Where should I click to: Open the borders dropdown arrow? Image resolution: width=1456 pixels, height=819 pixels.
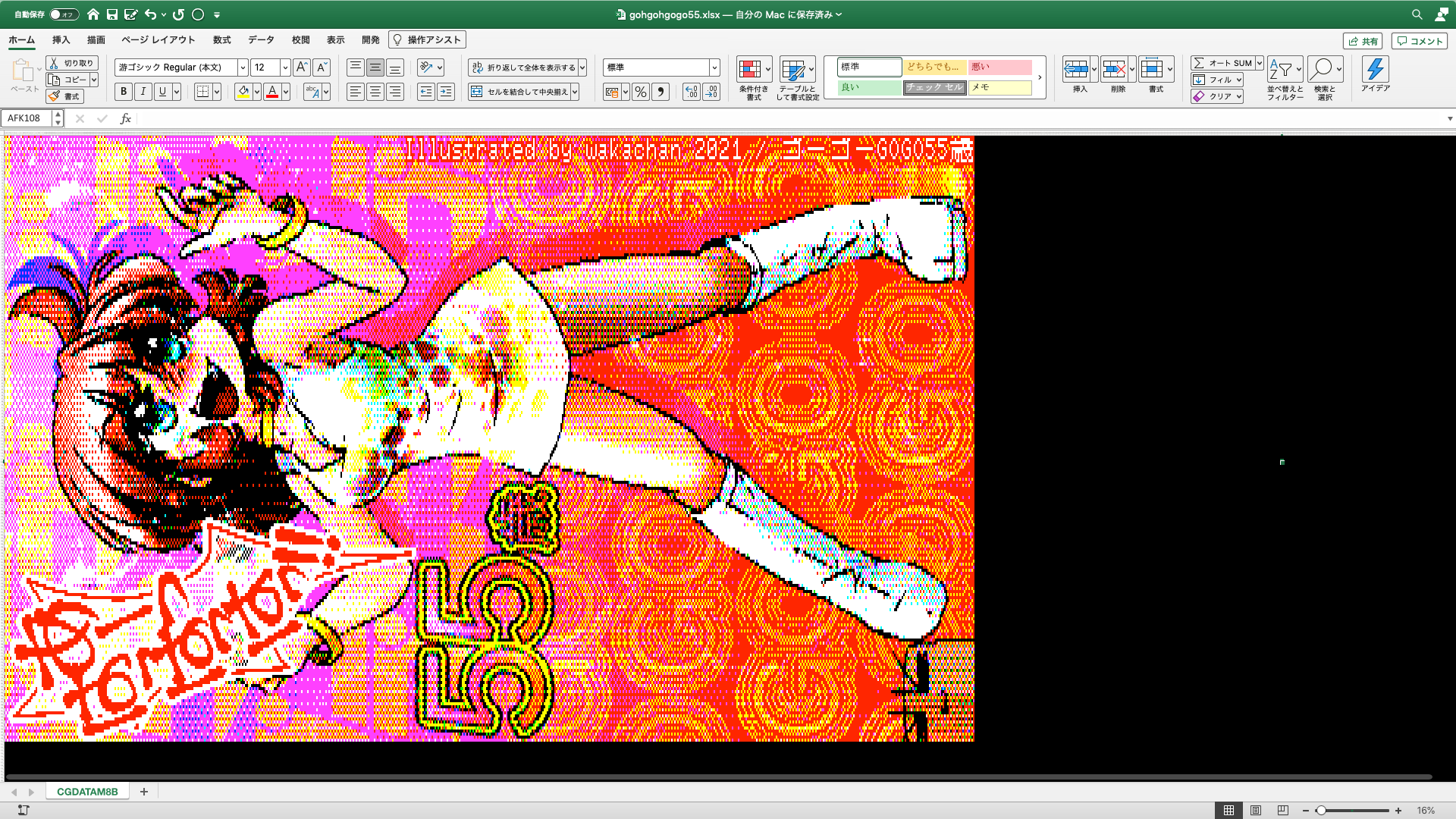(217, 92)
